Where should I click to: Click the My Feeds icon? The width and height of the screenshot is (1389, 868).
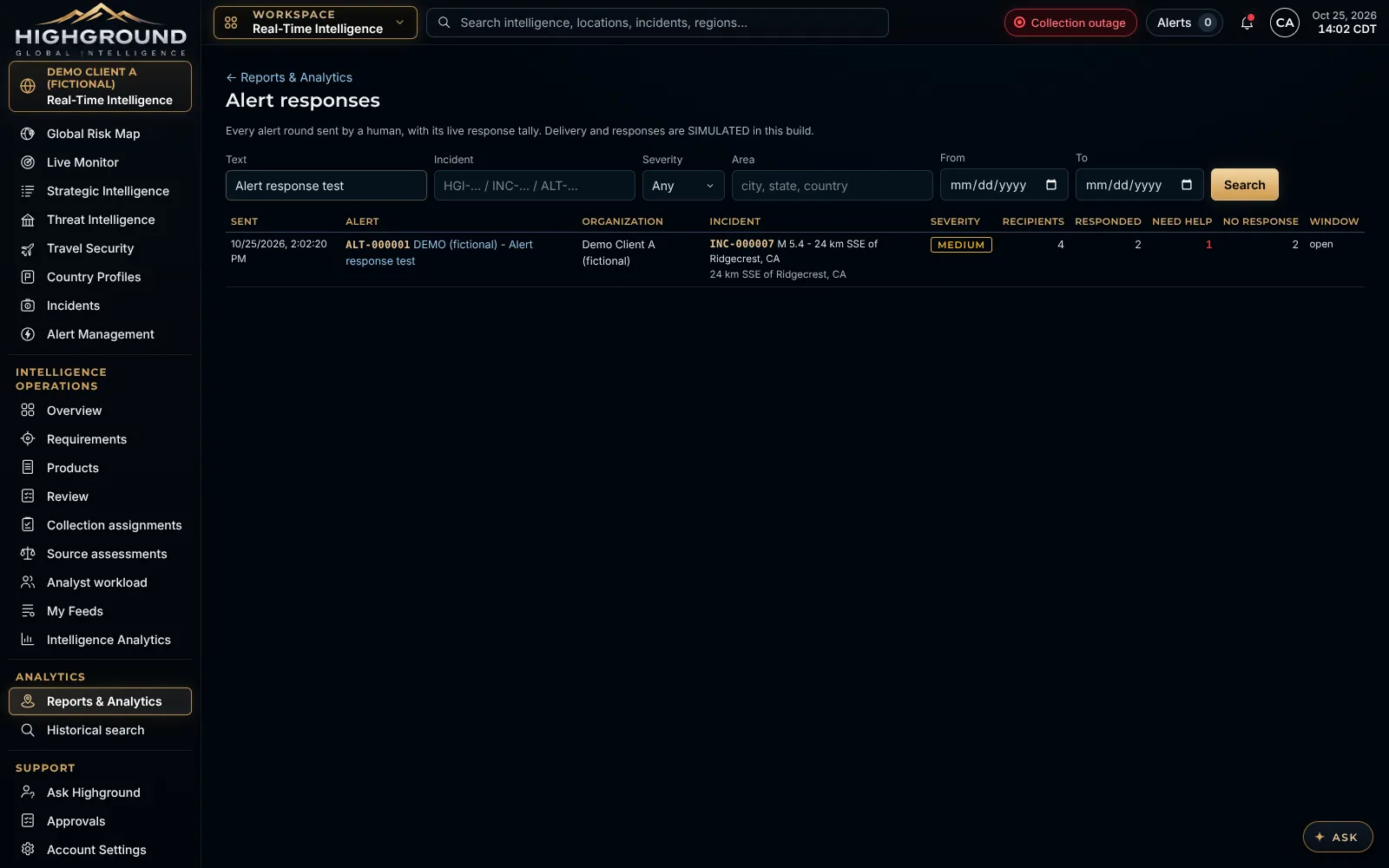pos(28,611)
